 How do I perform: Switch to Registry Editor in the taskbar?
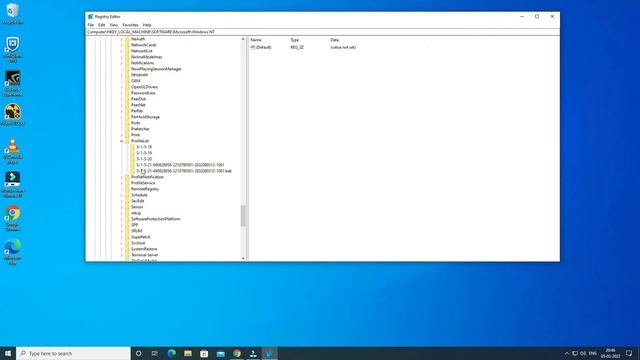pos(269,353)
